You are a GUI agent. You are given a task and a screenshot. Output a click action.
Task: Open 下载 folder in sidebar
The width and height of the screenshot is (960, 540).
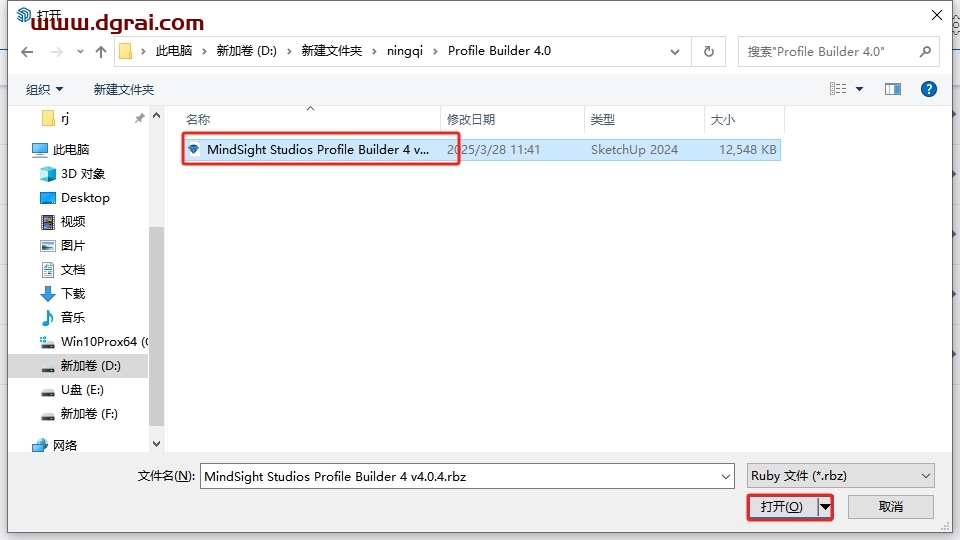click(73, 294)
